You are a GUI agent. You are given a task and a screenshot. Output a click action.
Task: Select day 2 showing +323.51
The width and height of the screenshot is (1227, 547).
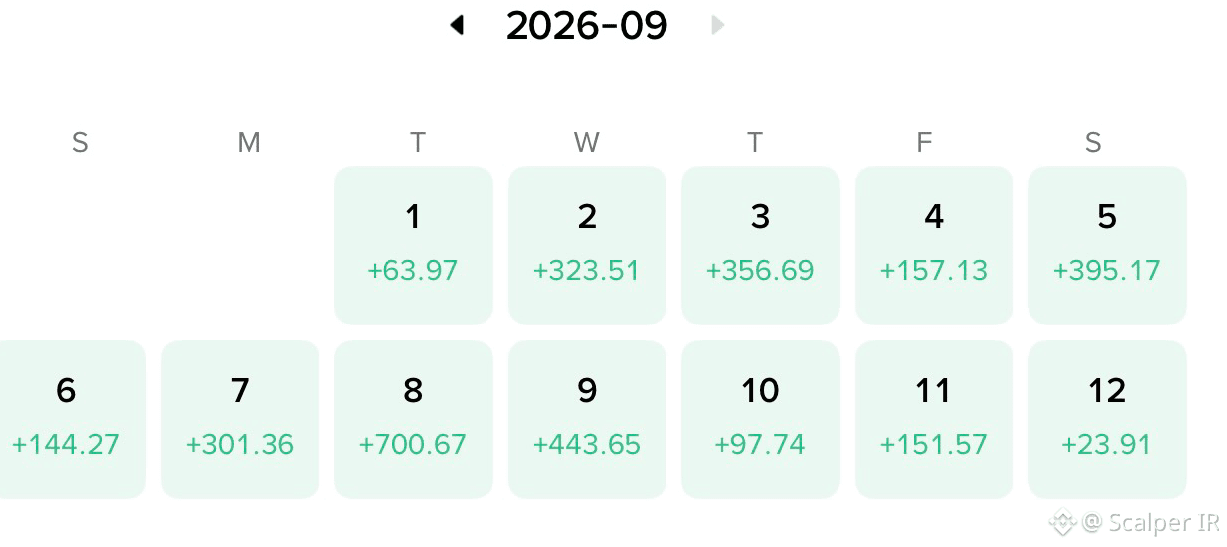point(587,245)
